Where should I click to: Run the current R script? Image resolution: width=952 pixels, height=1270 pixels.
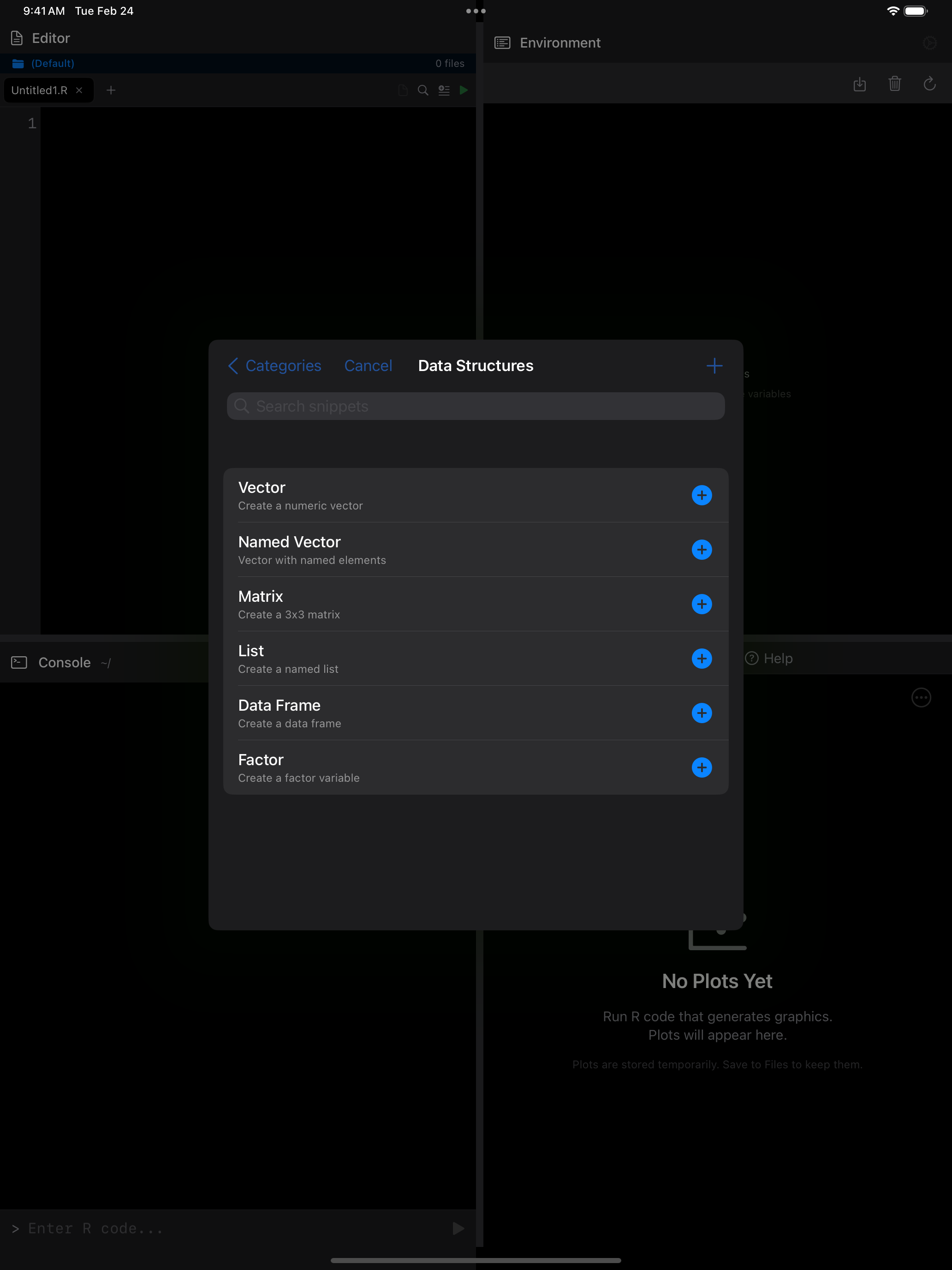(464, 90)
